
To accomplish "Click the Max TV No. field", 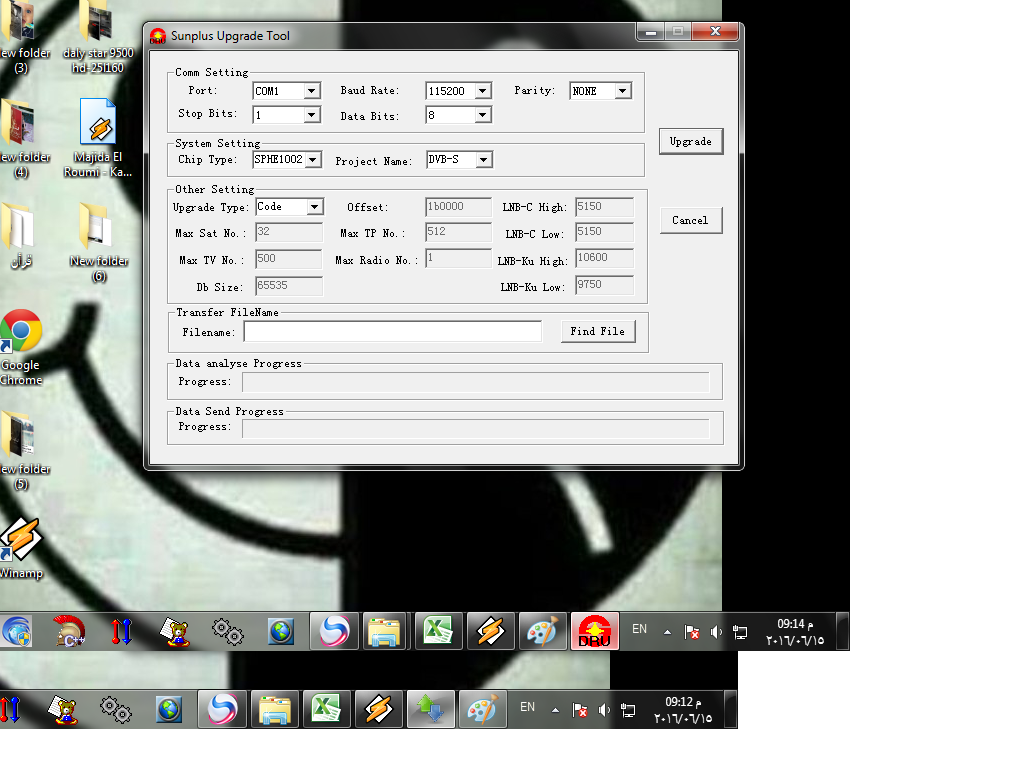I will (x=289, y=259).
